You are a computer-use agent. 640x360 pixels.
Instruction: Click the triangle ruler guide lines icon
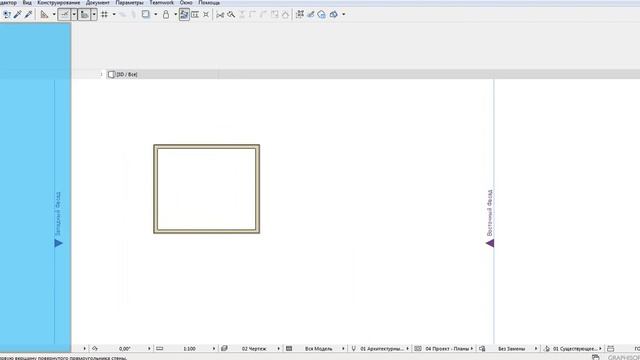point(44,15)
